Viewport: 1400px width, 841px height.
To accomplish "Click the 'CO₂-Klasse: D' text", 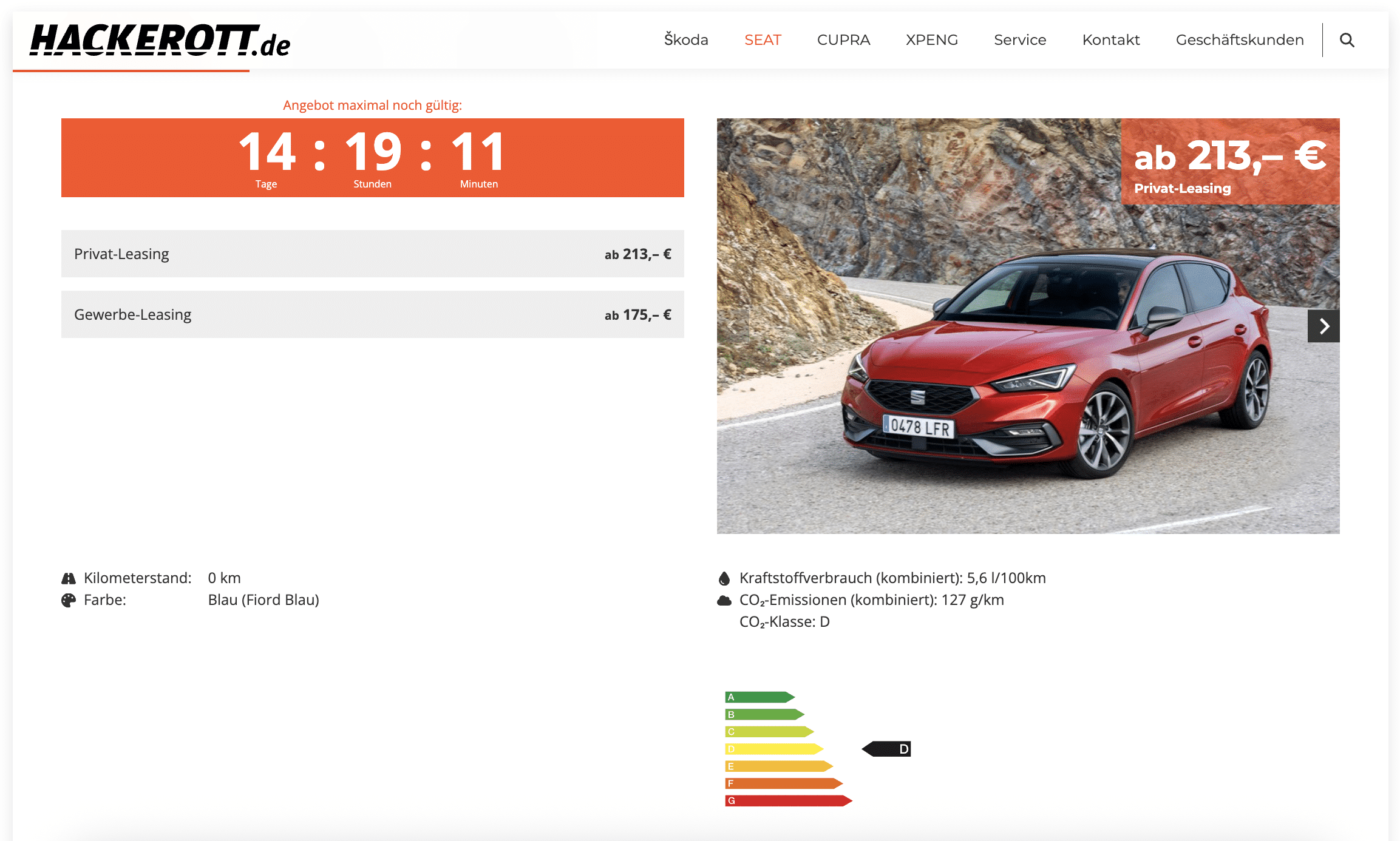I will [784, 622].
